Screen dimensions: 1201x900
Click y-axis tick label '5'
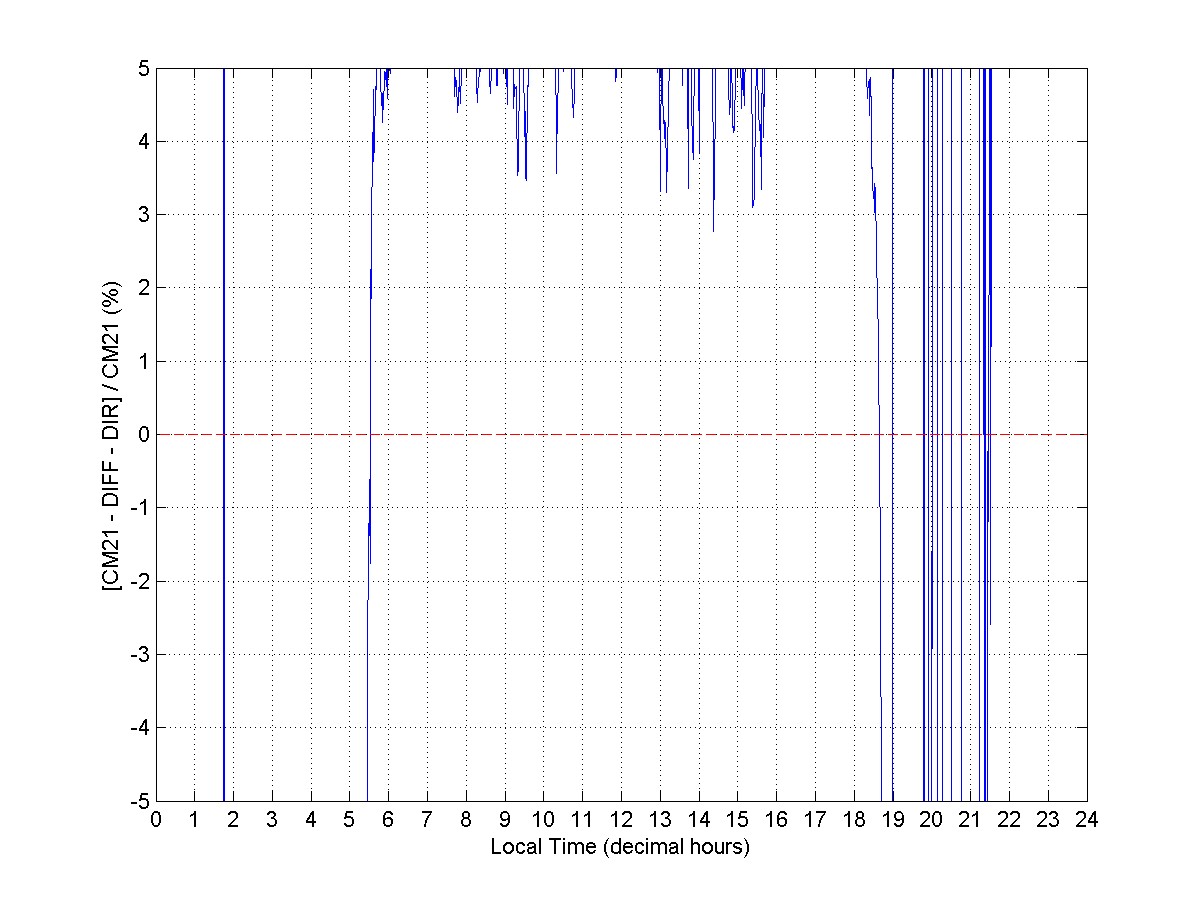coord(144,68)
